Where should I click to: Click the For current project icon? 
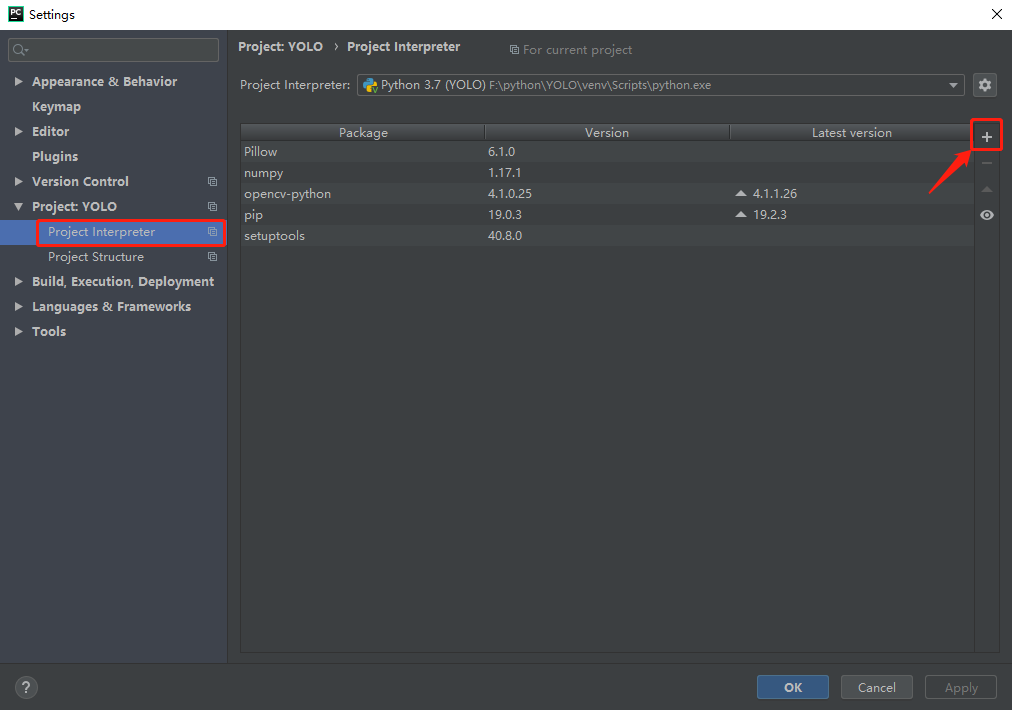[x=514, y=50]
